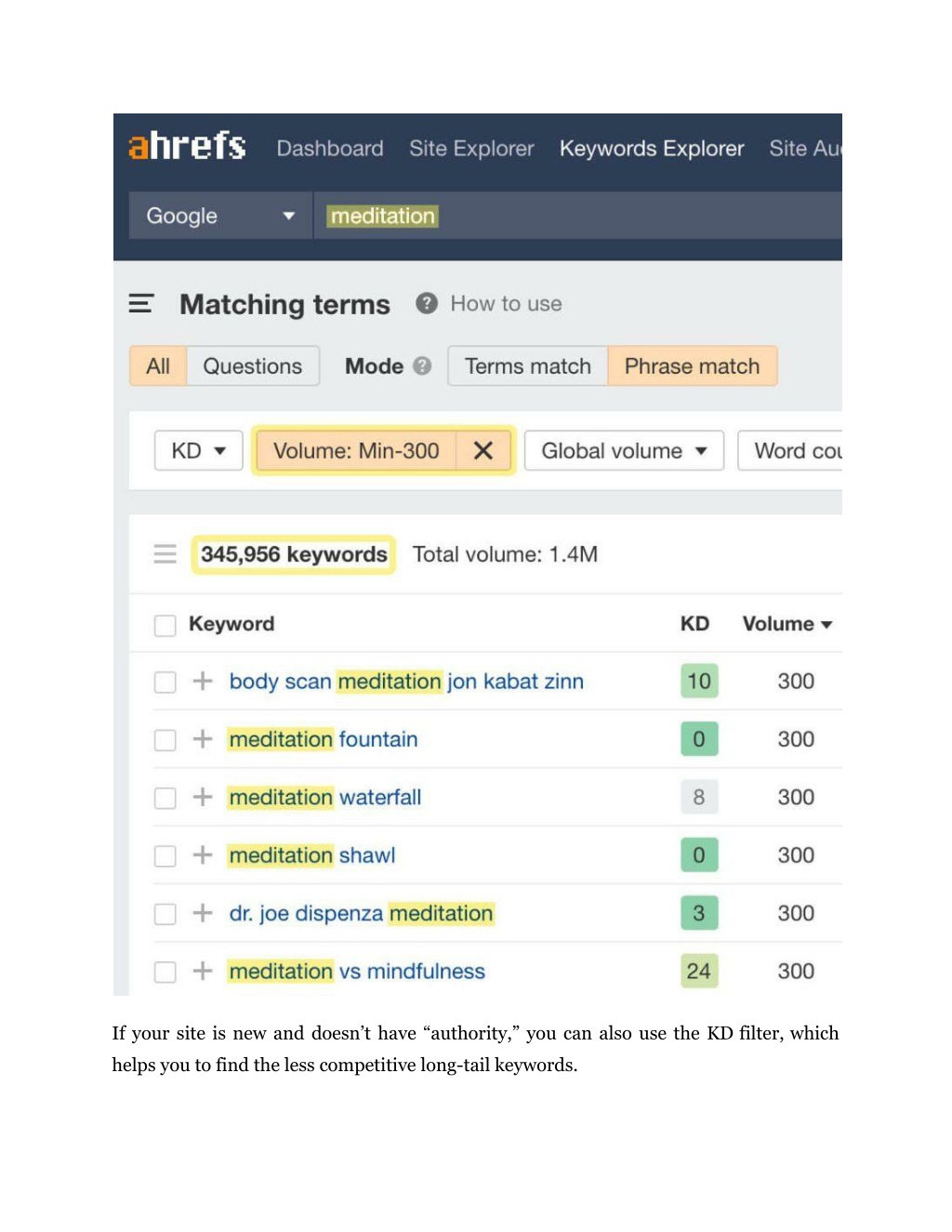Open the hamburger menu beside Matching terms
This screenshot has height=1232, width=952.
click(x=140, y=303)
